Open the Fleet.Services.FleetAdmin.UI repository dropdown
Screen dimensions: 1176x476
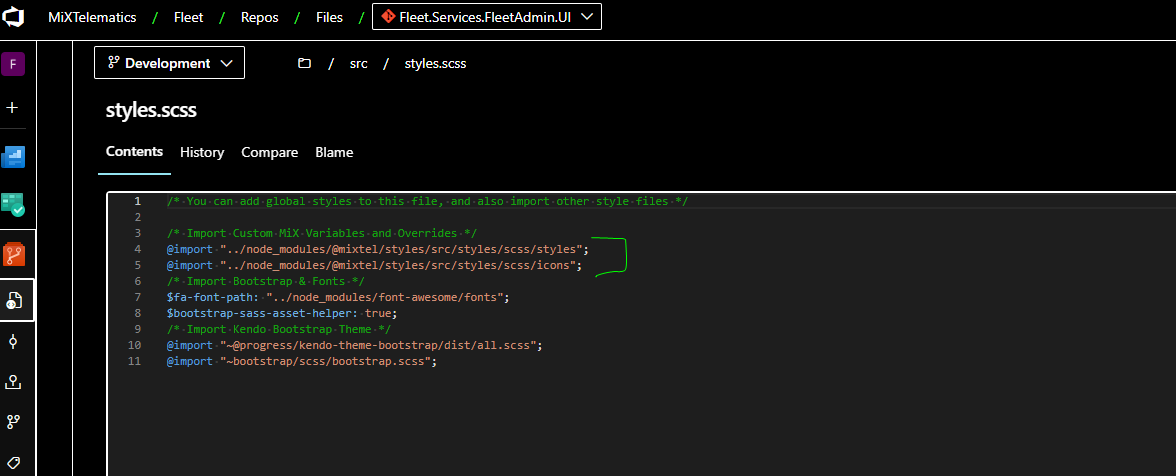point(487,17)
